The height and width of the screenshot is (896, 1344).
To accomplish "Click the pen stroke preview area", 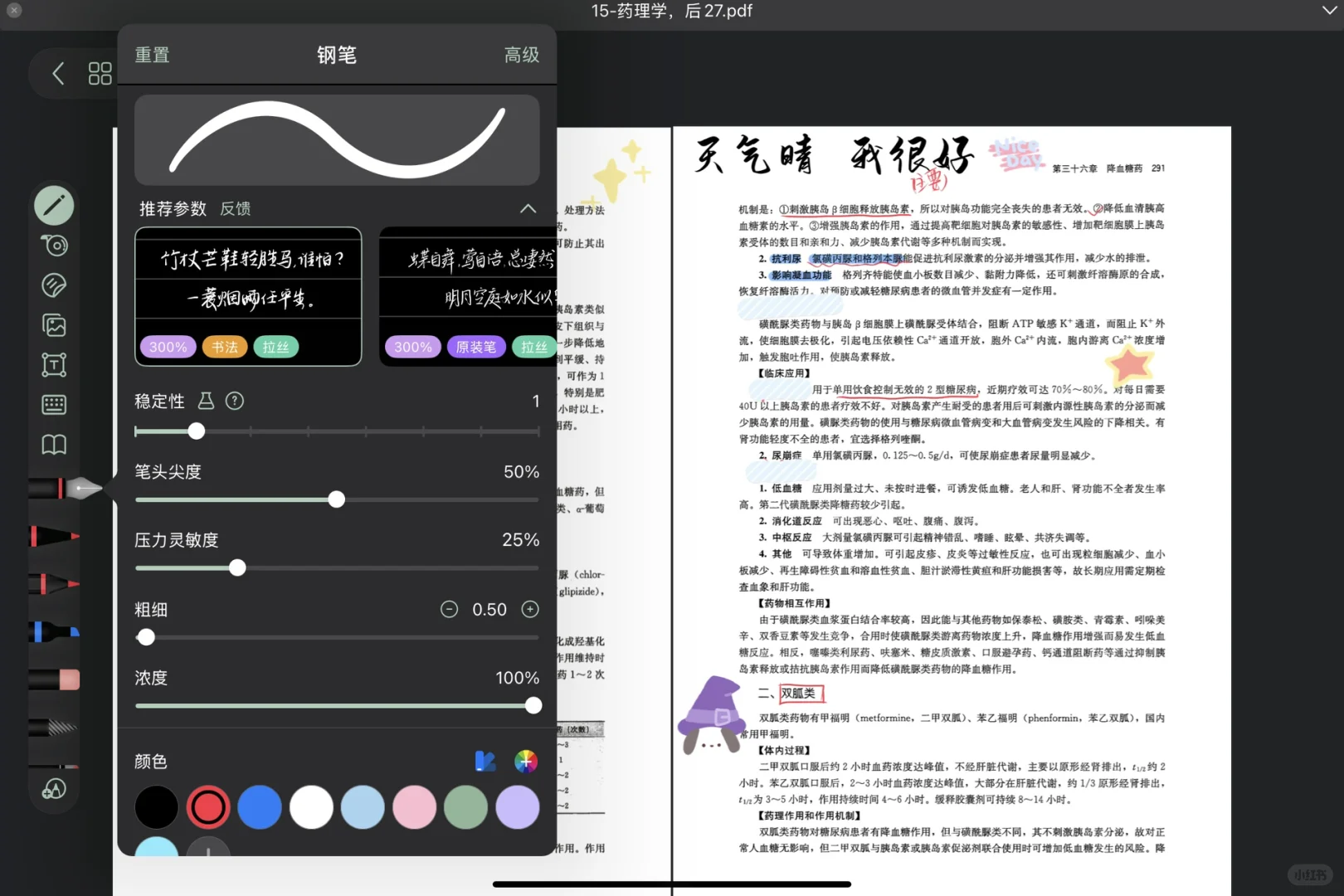I will pyautogui.click(x=337, y=139).
